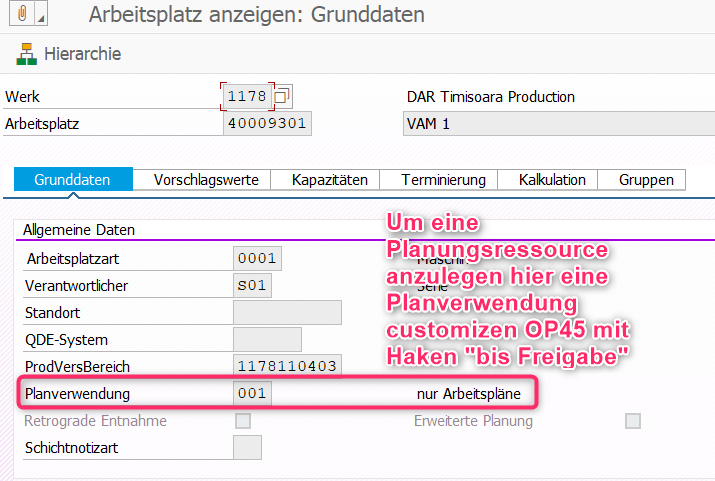The width and height of the screenshot is (715, 481).
Task: Enable the Erweiterte Planung checkbox
Action: point(632,421)
